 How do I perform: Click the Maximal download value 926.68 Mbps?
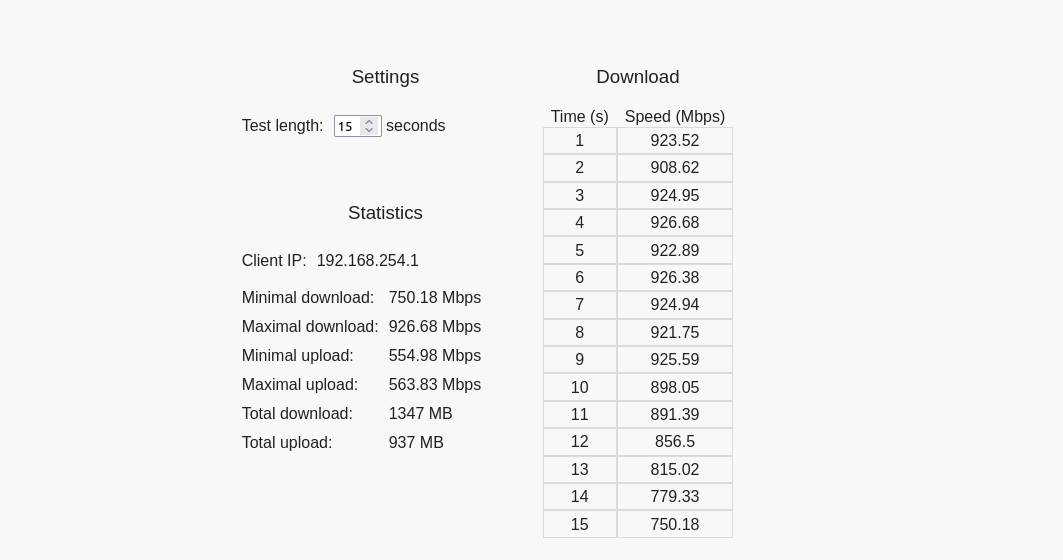point(435,326)
